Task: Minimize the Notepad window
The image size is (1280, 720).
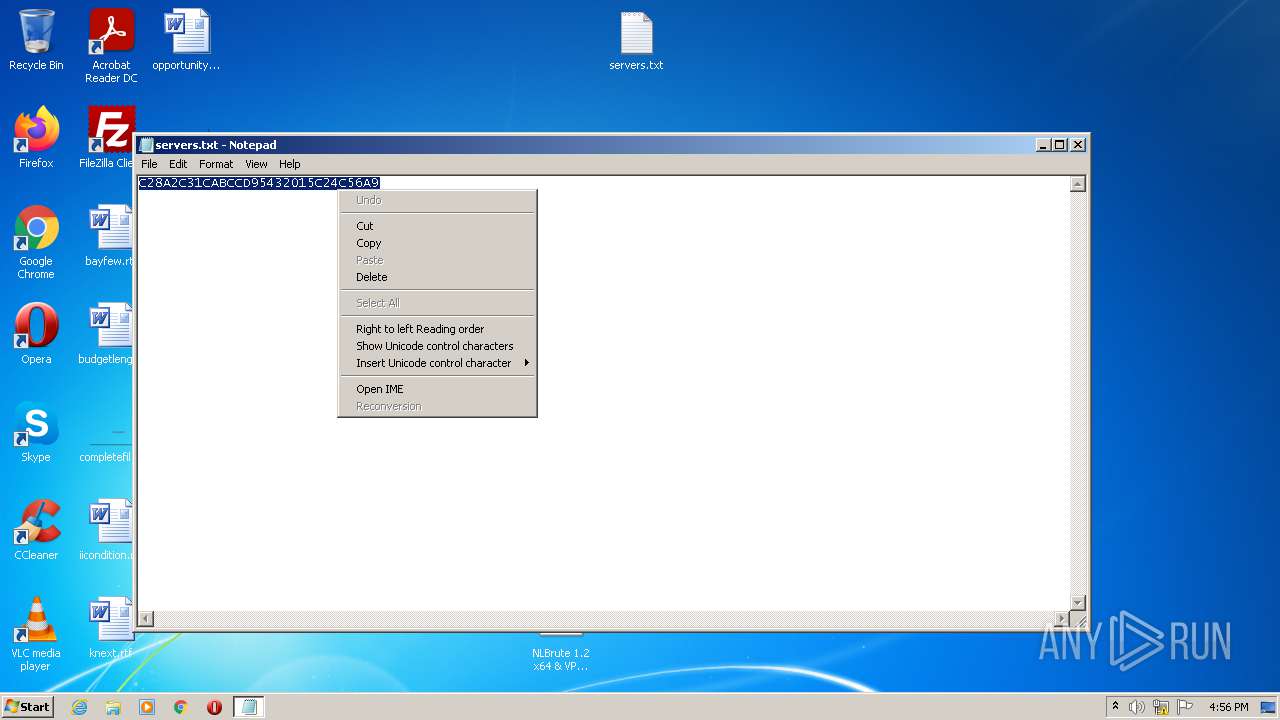Action: click(1043, 145)
